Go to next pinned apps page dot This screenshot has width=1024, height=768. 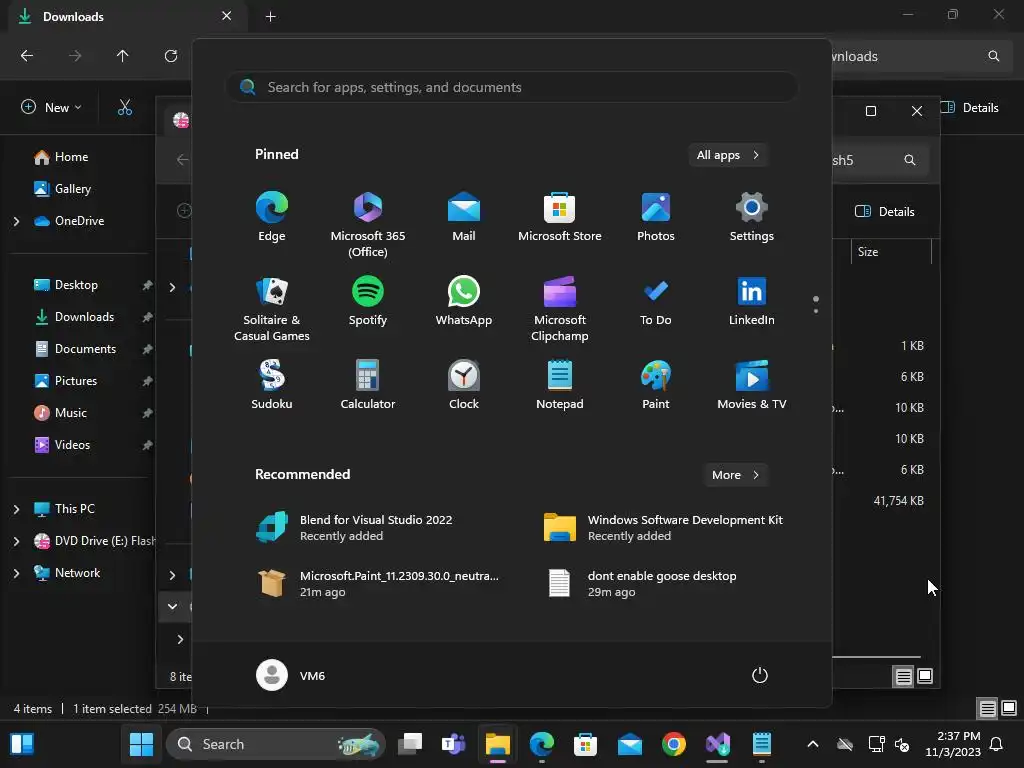point(816,311)
